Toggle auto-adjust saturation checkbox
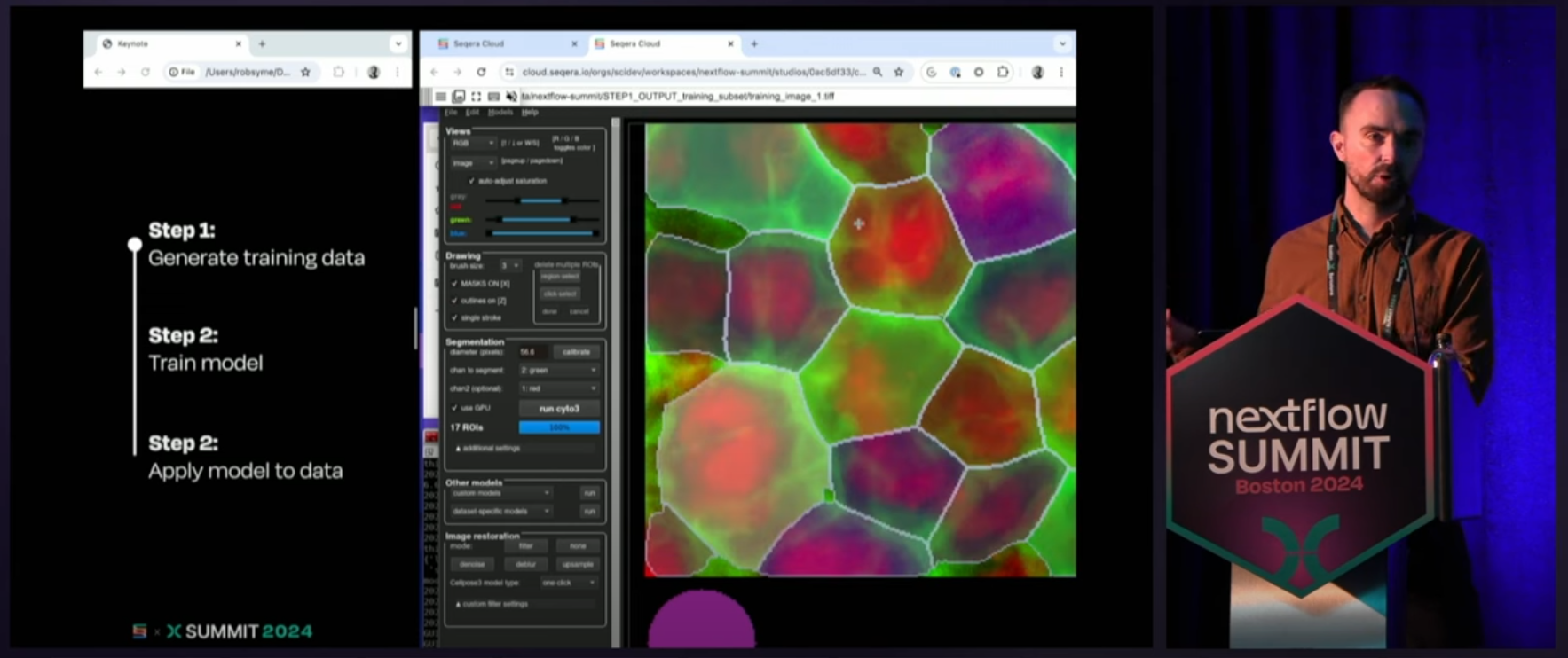Viewport: 1568px width, 658px height. 471,181
